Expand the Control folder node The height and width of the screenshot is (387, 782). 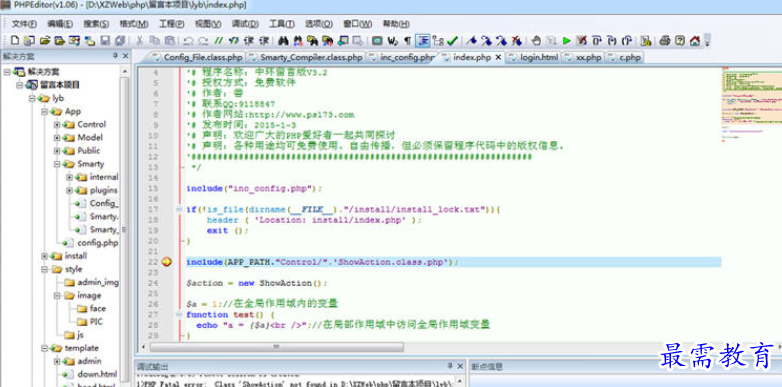click(57, 124)
